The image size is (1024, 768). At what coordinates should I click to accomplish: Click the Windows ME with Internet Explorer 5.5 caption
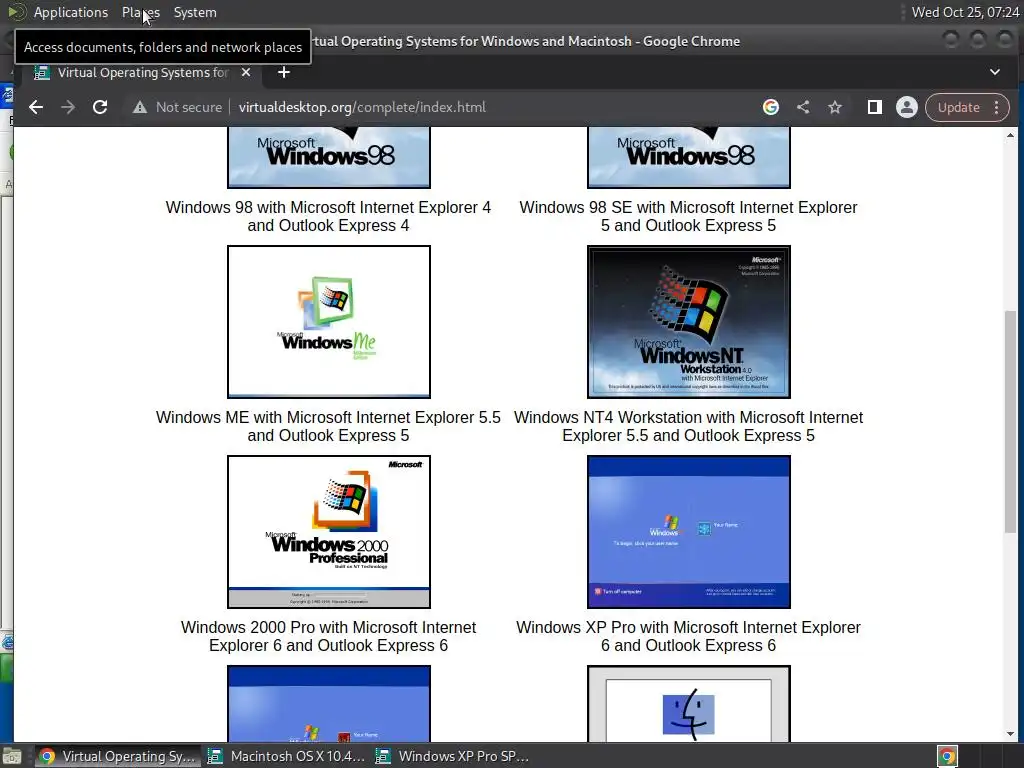tap(328, 426)
